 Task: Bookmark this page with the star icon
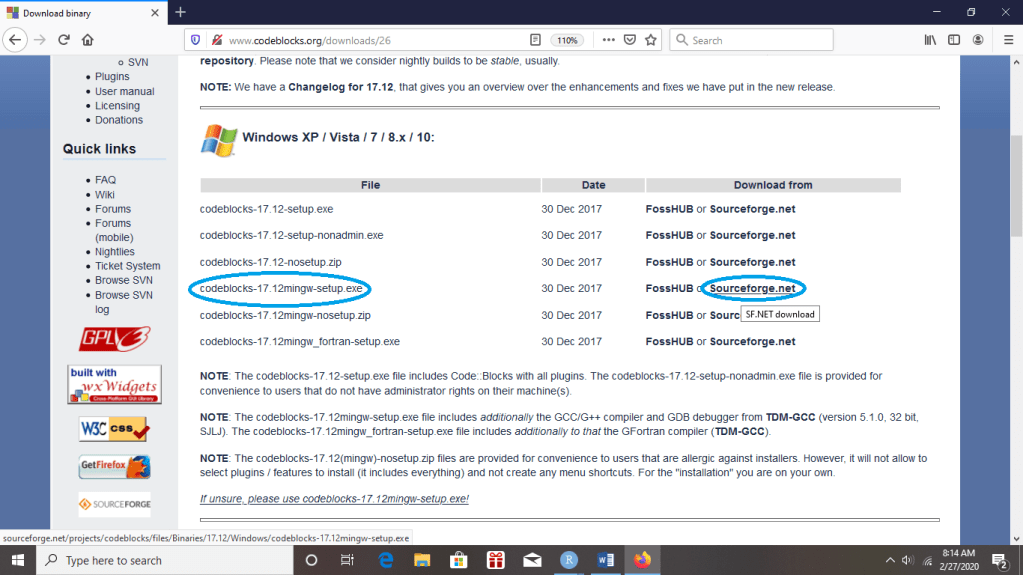651,40
